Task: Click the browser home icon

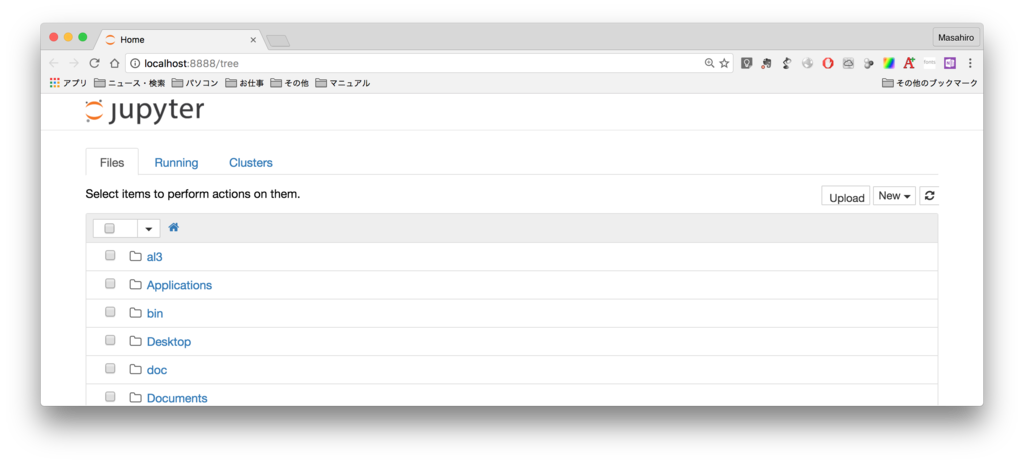Action: click(x=114, y=63)
